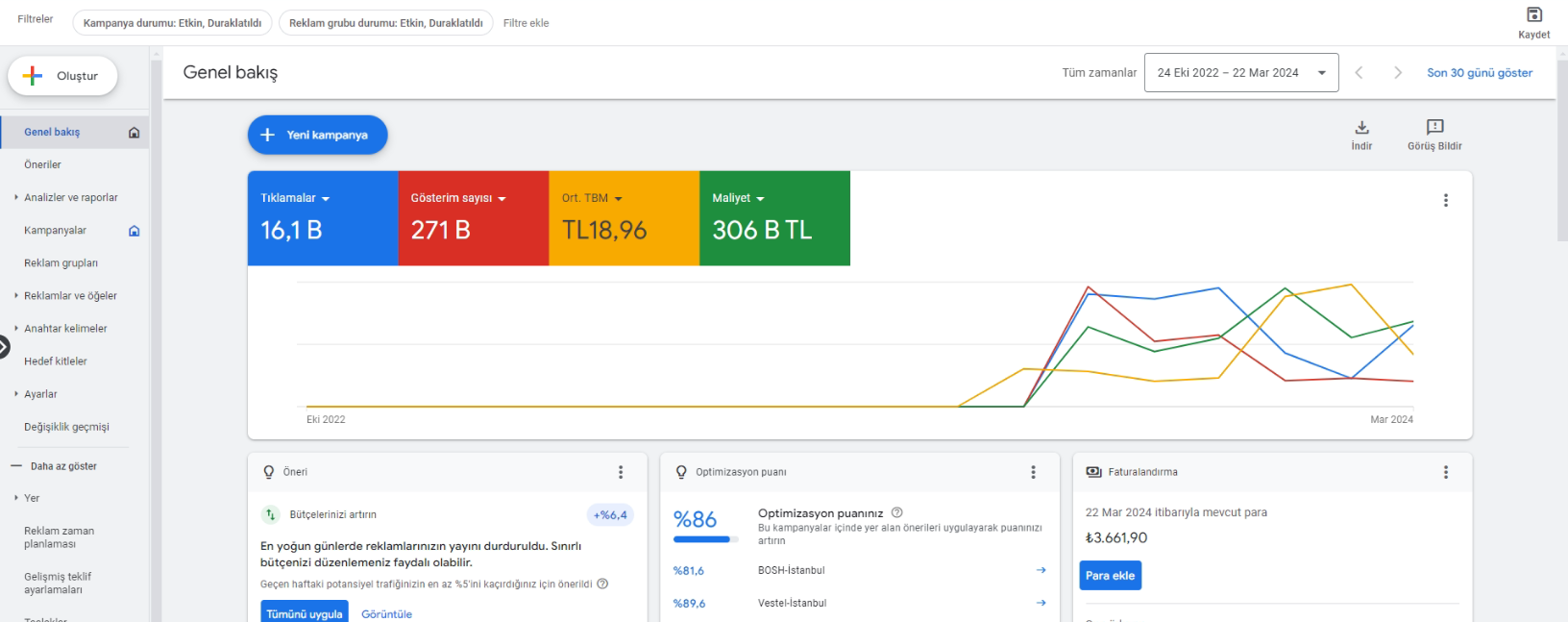Click the Filtre ekle field

[527, 23]
